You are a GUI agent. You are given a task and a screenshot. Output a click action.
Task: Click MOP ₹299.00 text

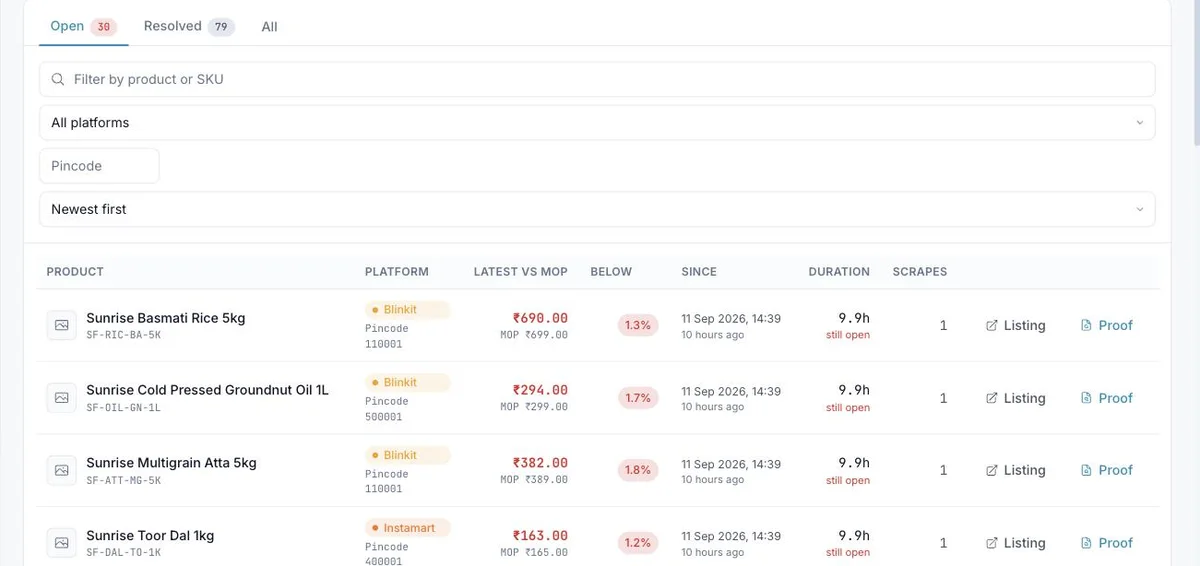534,408
